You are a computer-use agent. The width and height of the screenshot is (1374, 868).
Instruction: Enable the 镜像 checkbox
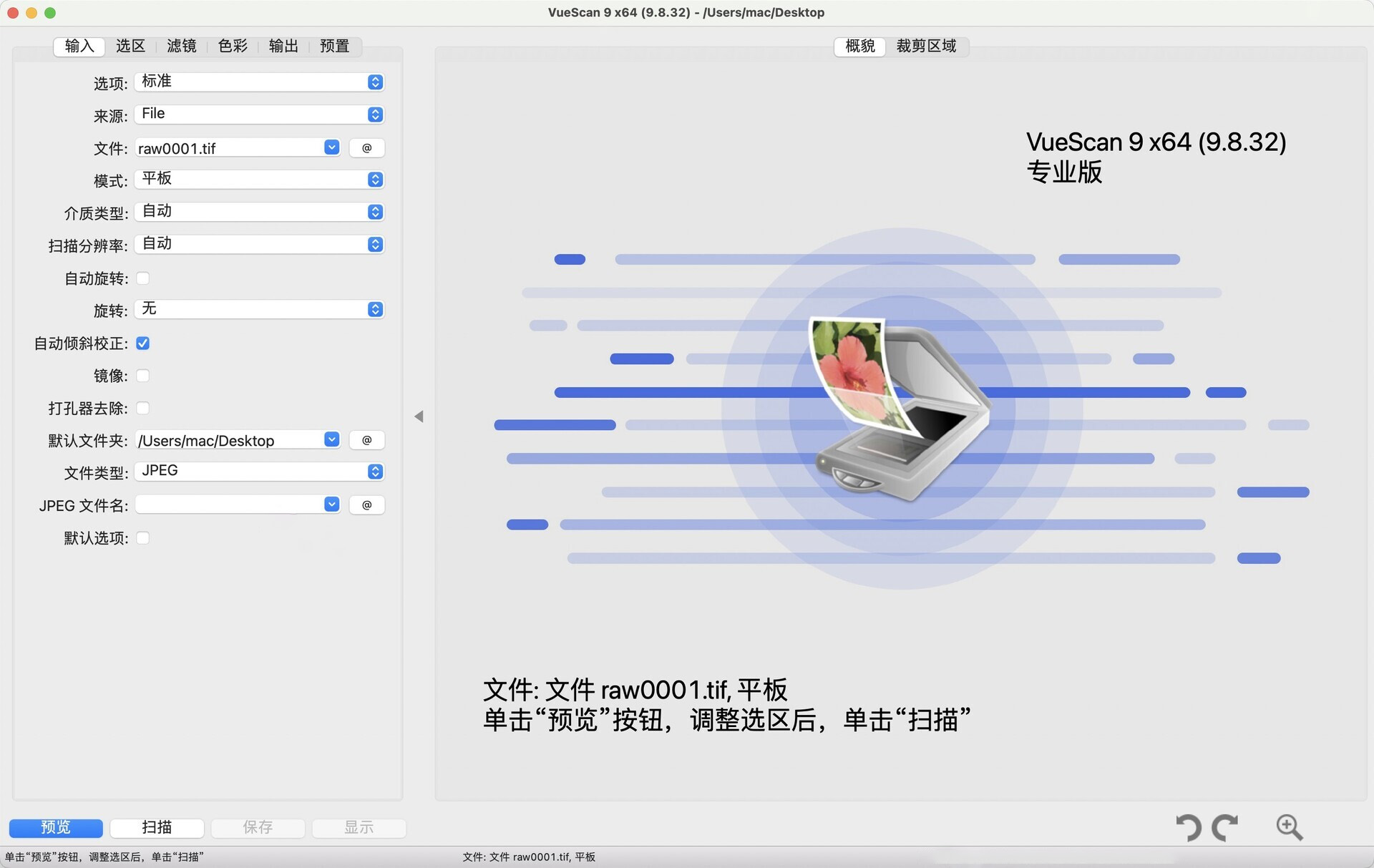click(143, 376)
